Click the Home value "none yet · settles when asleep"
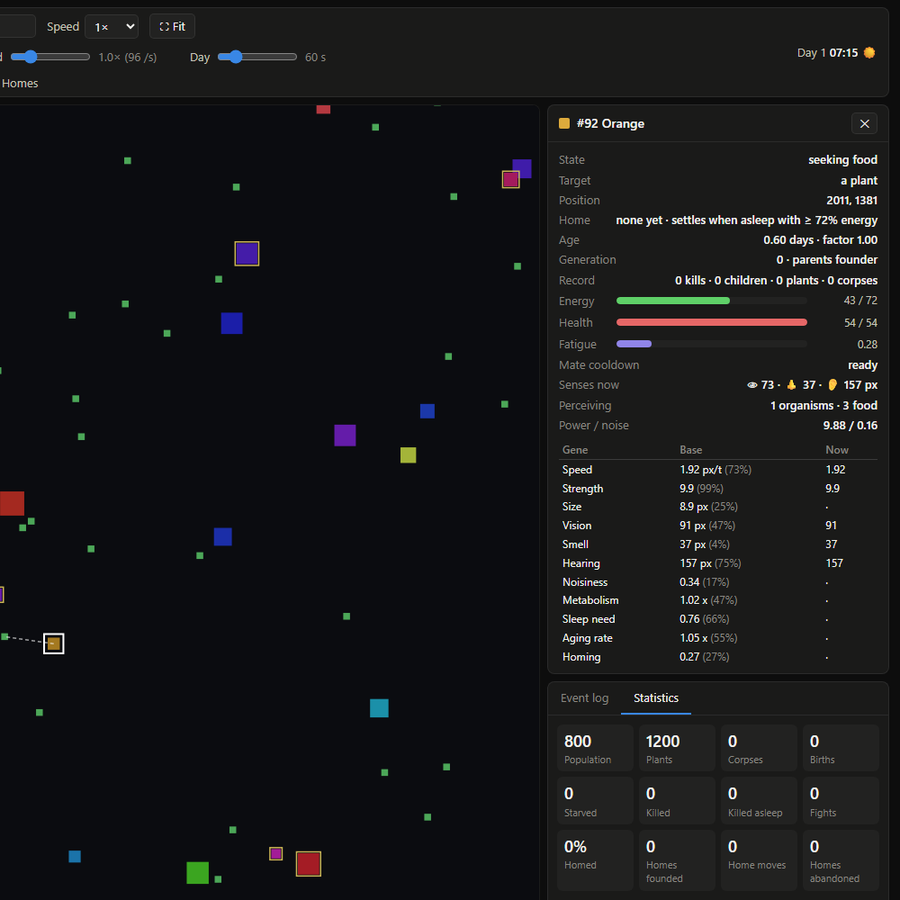Viewport: 900px width, 900px height. pos(746,220)
